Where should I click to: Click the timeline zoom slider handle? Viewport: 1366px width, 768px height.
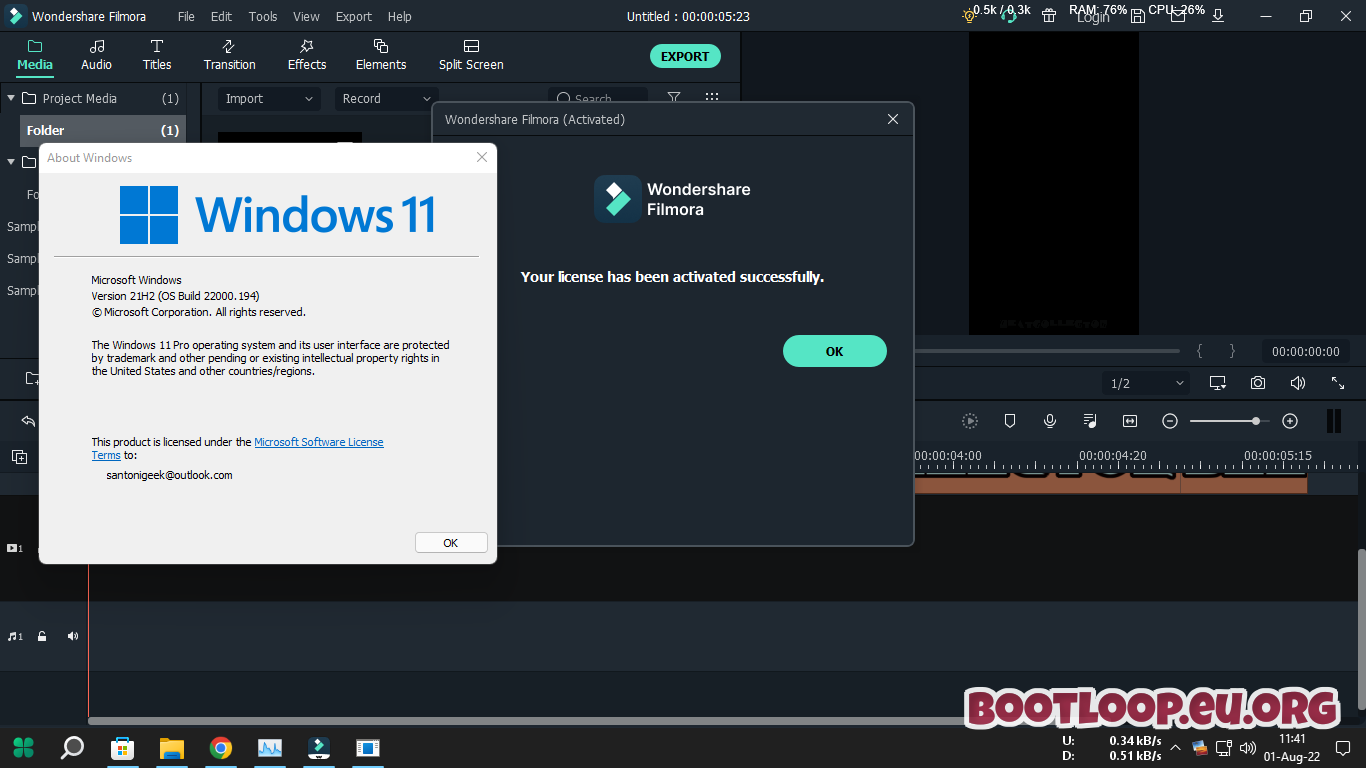(x=1256, y=421)
